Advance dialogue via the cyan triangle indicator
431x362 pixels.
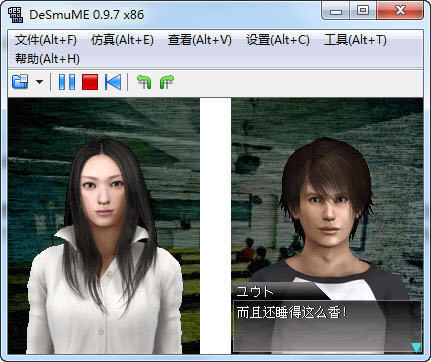(416, 347)
